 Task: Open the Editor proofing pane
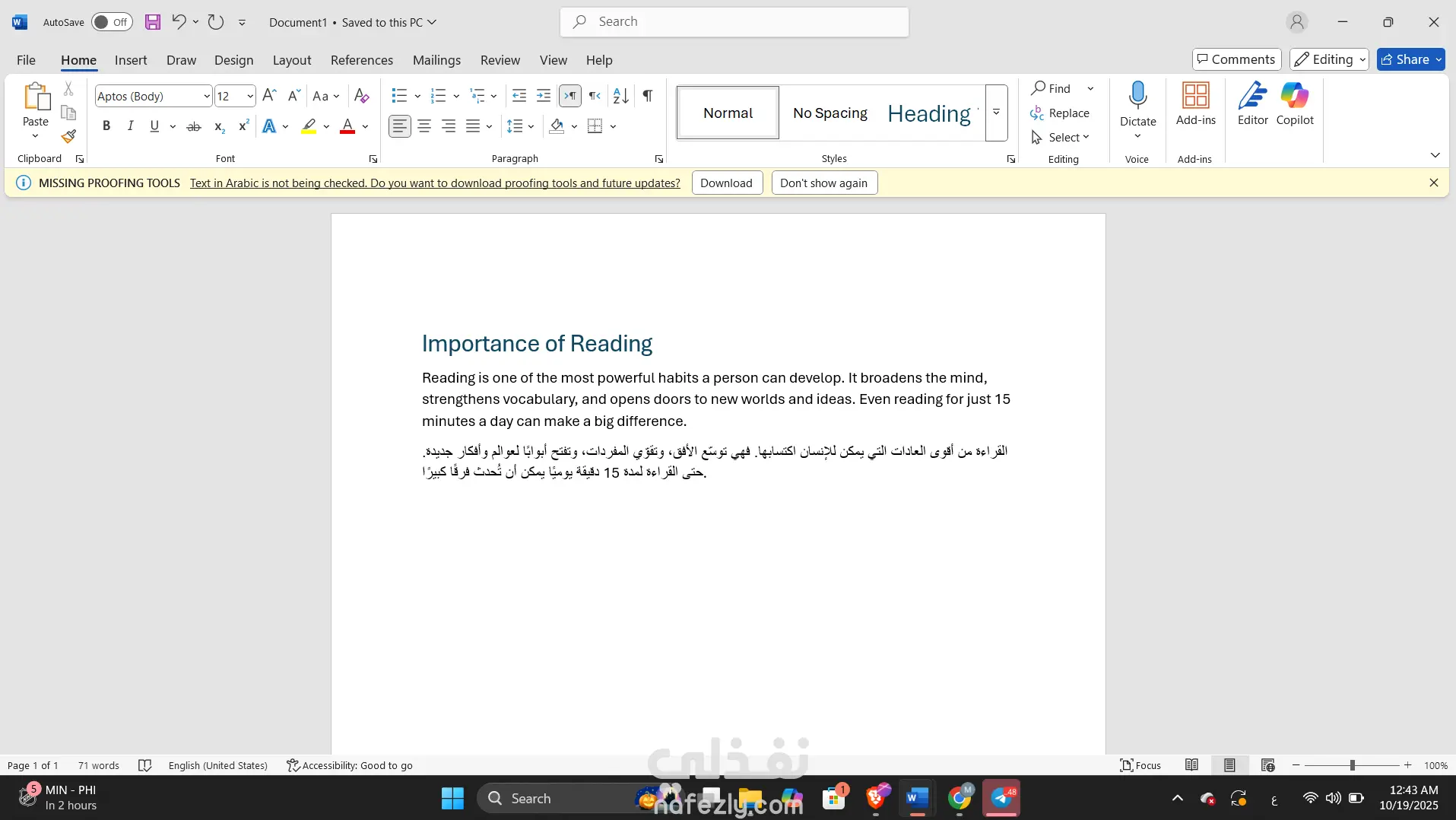tap(1253, 104)
